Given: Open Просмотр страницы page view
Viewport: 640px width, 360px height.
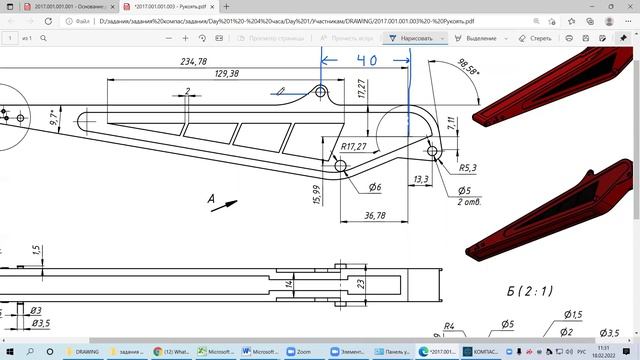Looking at the screenshot, I should coord(271,38).
